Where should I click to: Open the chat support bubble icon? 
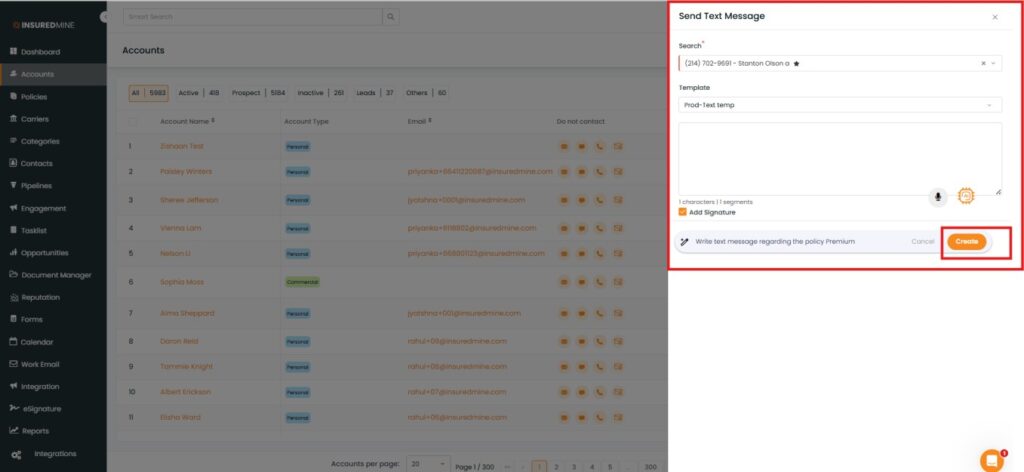point(991,460)
